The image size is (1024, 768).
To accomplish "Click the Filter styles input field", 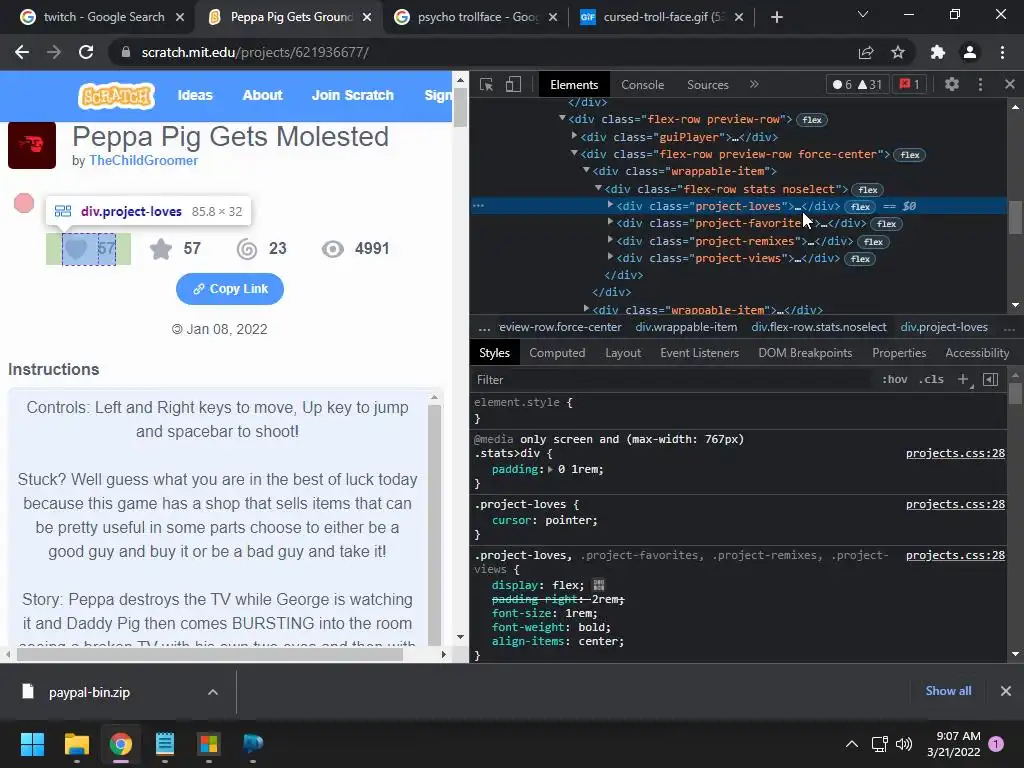I will coord(673,379).
